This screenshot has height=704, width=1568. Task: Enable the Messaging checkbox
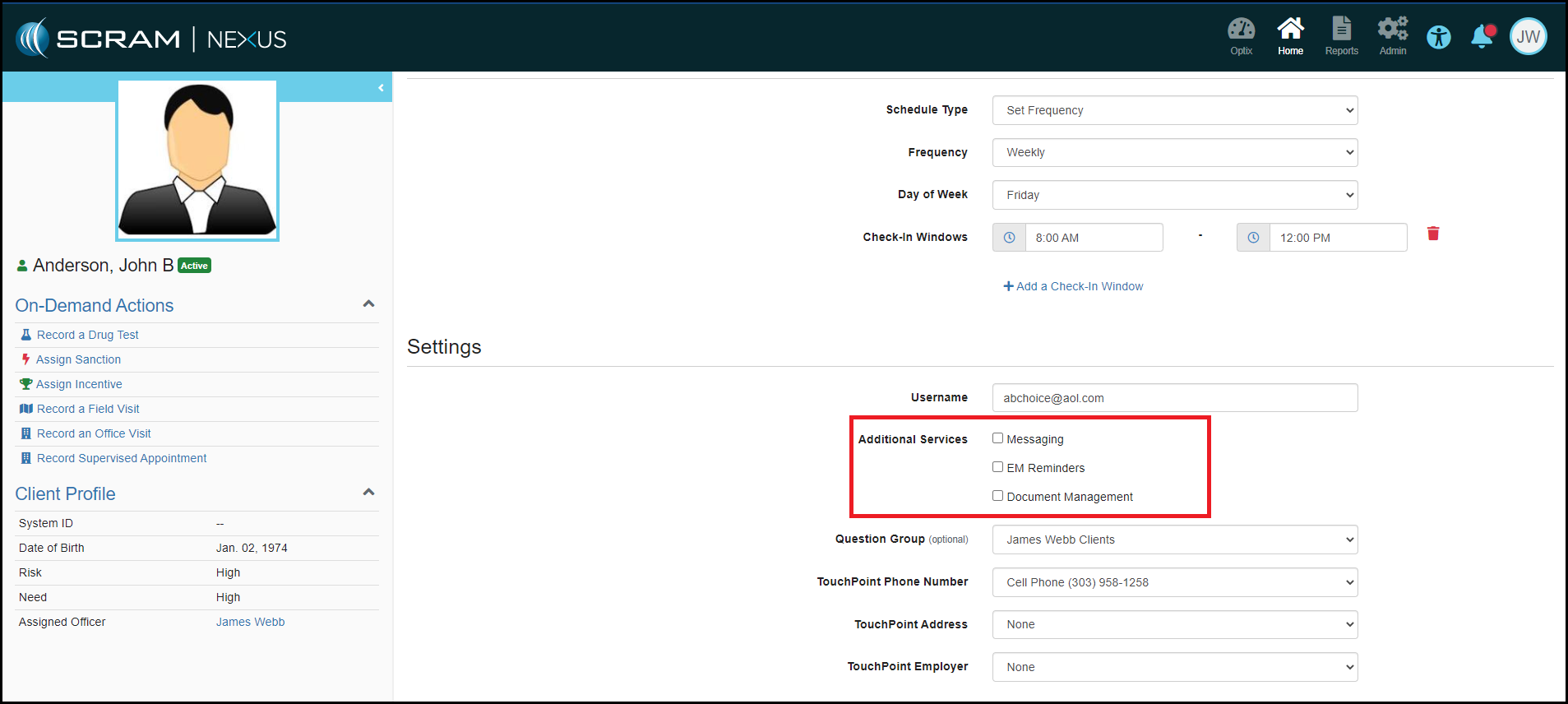[997, 438]
